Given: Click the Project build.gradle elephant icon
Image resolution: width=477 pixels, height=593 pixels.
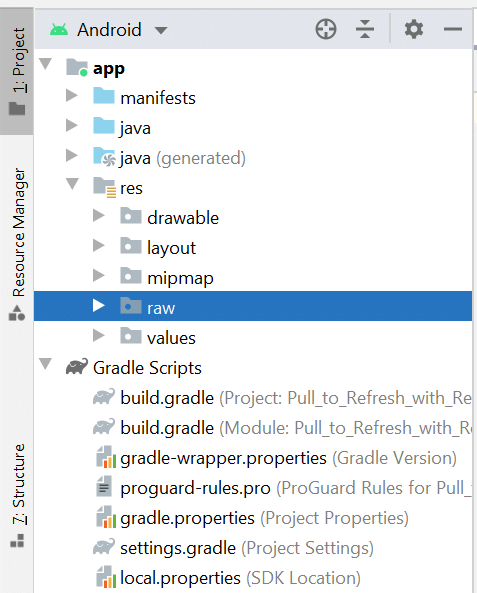Looking at the screenshot, I should pyautogui.click(x=104, y=396).
